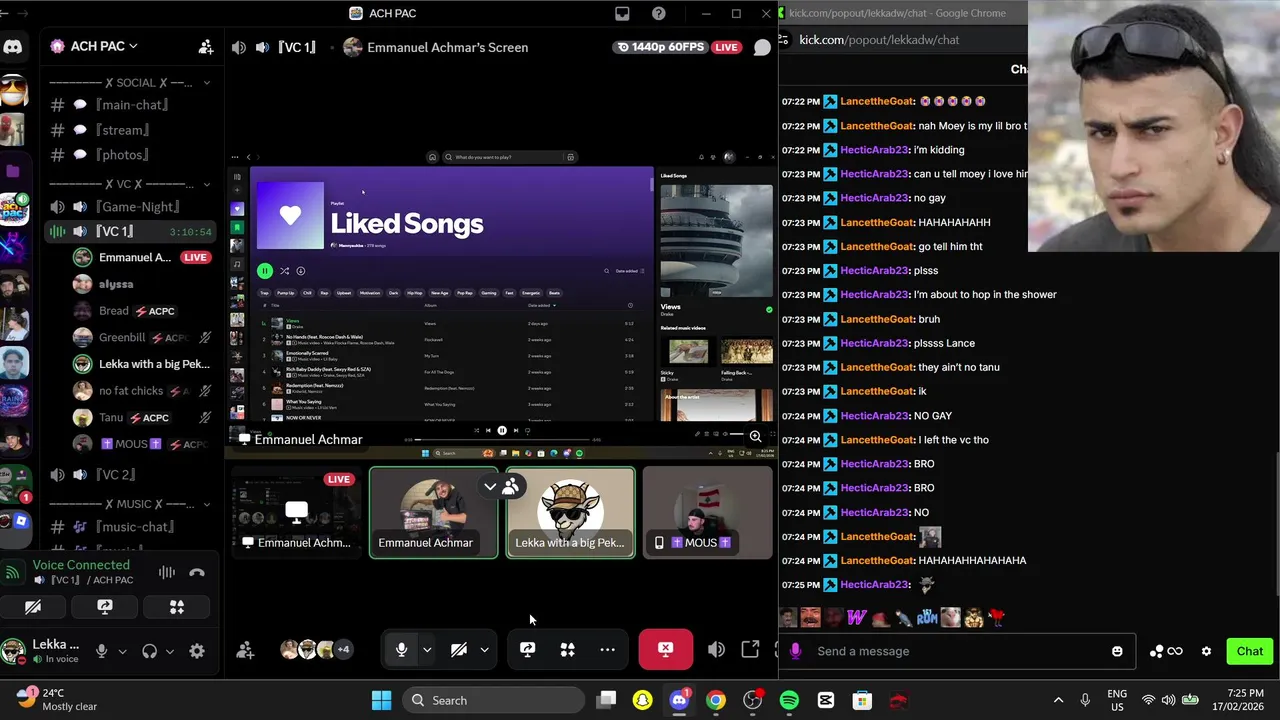Adjust stream volume speaker icon

[716, 650]
